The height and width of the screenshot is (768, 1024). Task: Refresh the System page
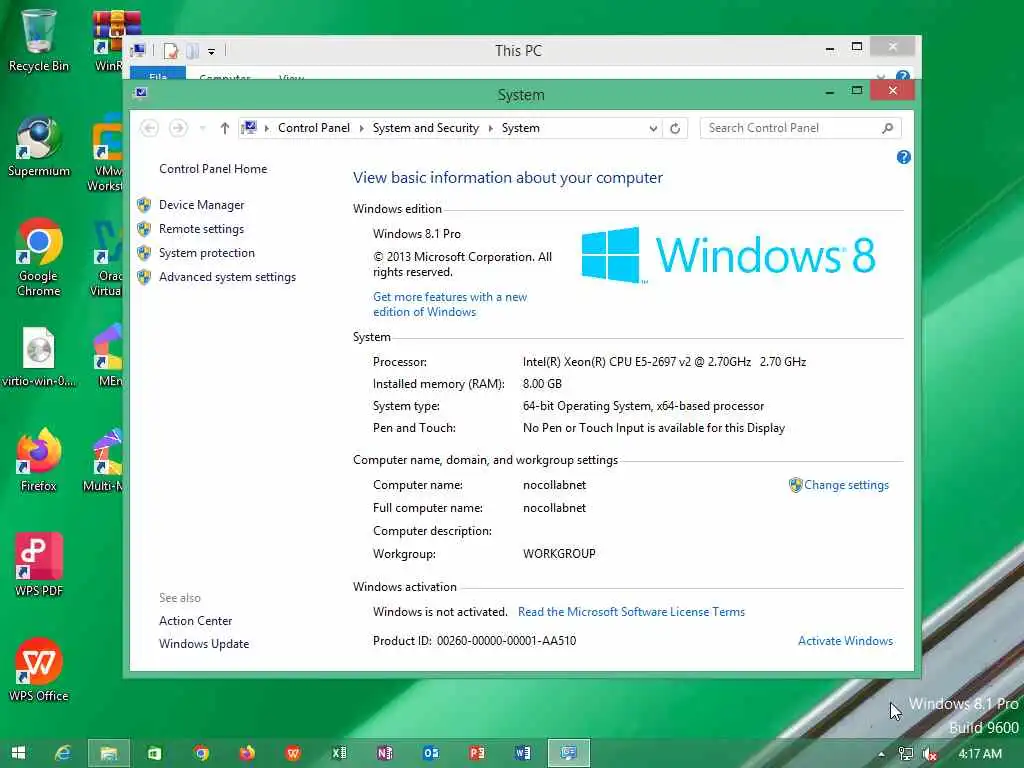point(675,128)
